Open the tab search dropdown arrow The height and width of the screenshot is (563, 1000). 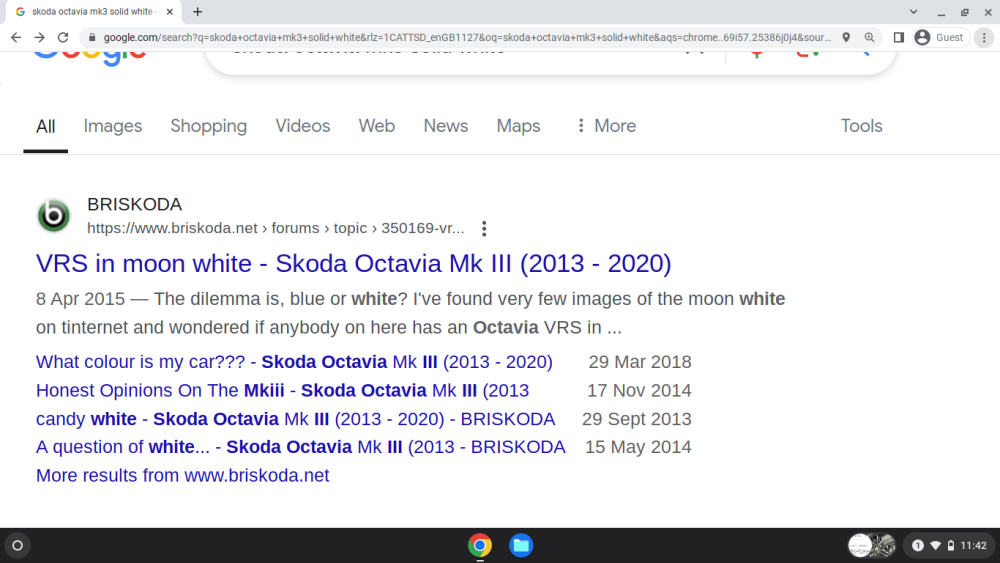pos(913,11)
